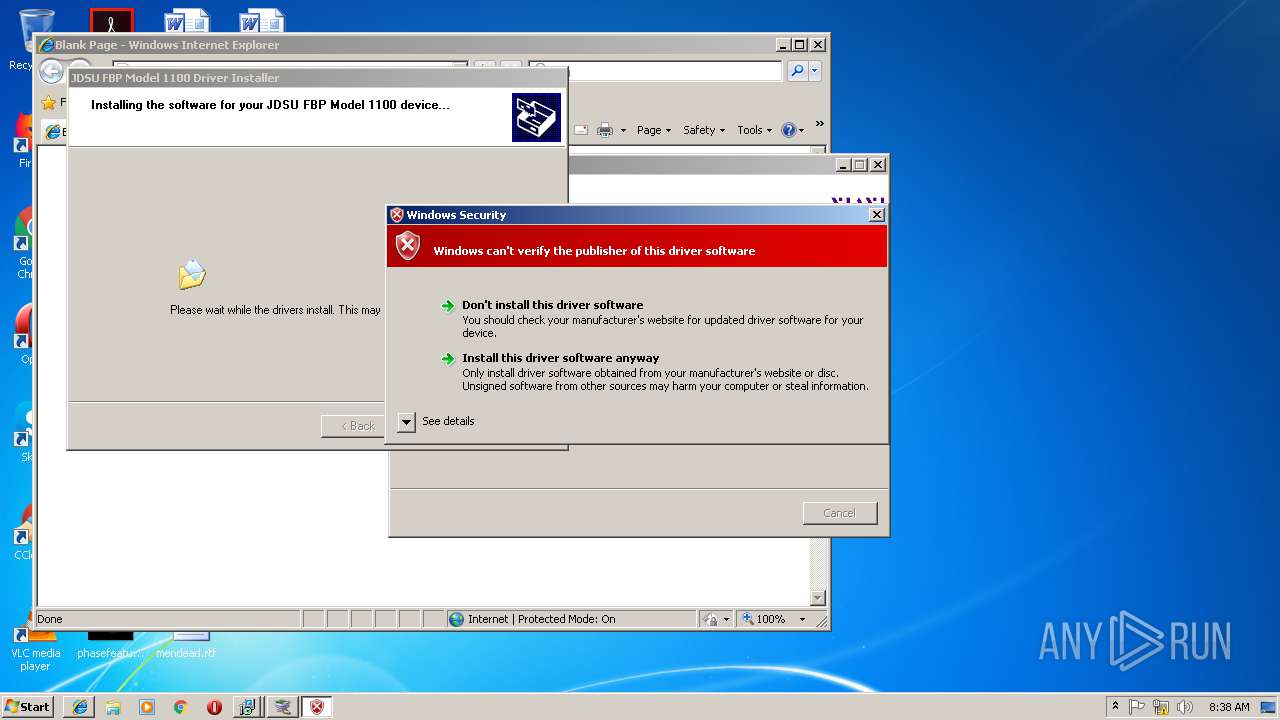Click the Action Center flag tray icon
This screenshot has width=1280, height=720.
[x=1137, y=707]
